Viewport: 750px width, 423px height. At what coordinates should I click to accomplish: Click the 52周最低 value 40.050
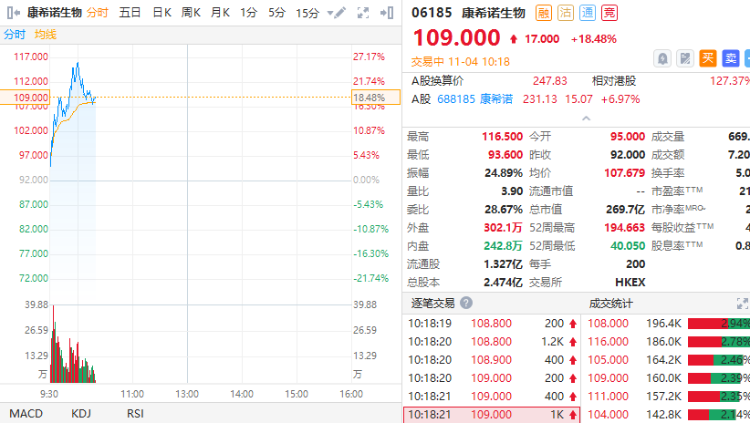(628, 246)
